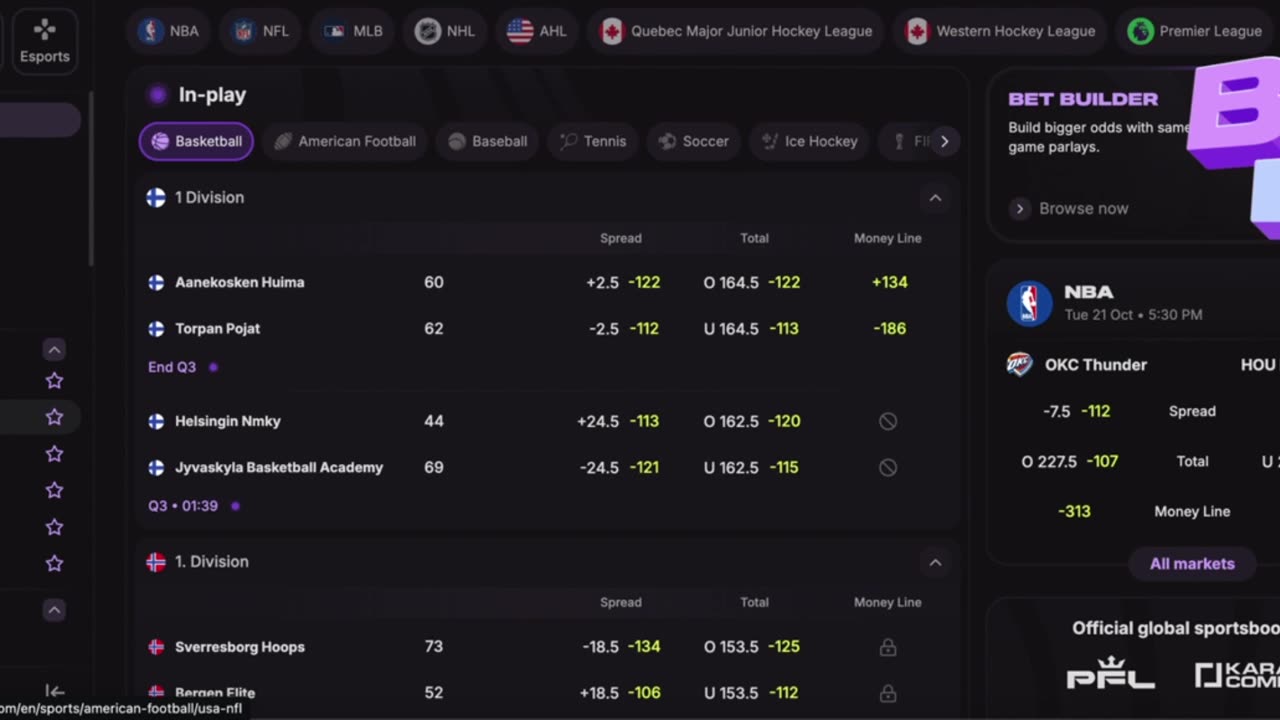
Task: Bet Aanekosken Huima Money Line +134
Action: [x=889, y=282]
